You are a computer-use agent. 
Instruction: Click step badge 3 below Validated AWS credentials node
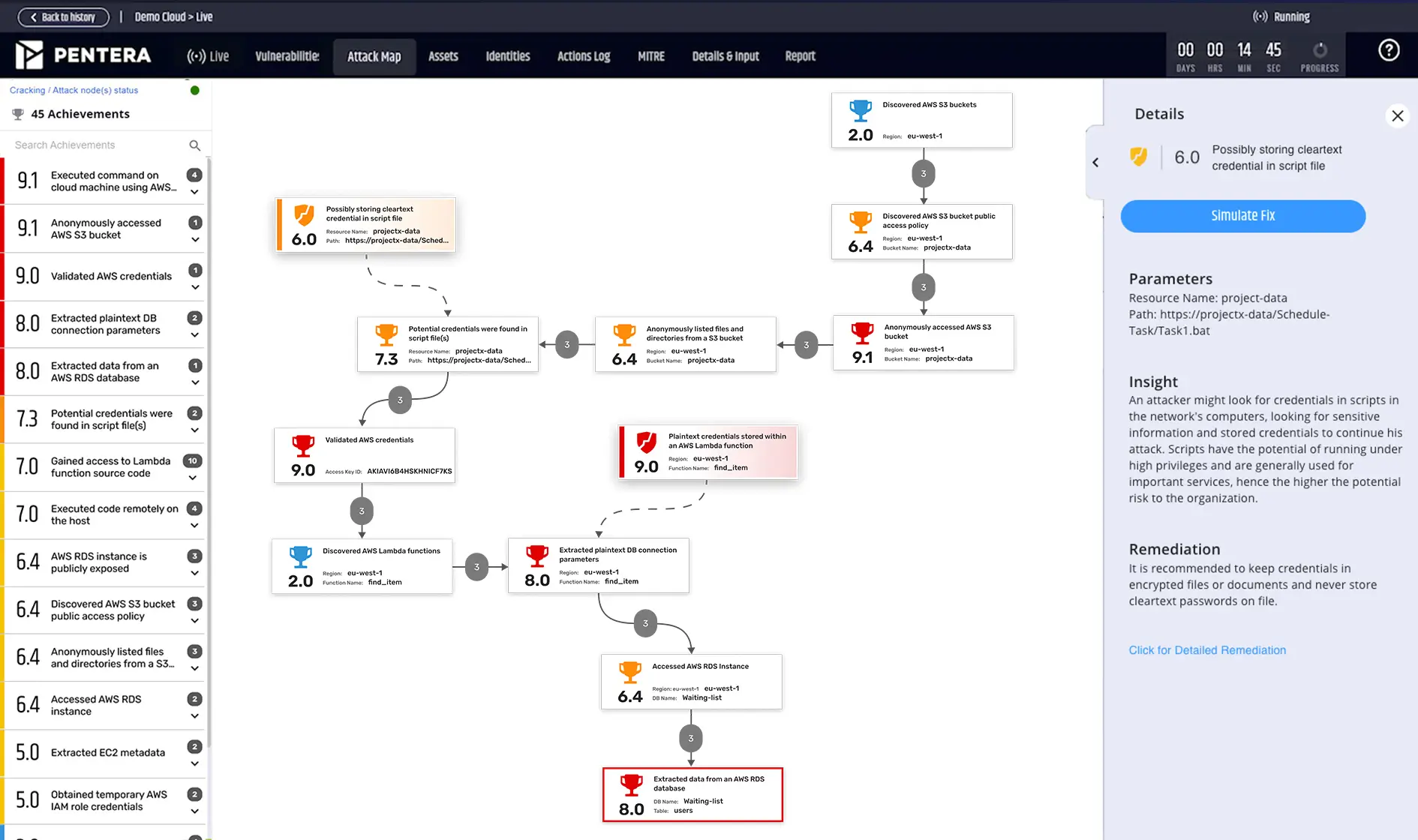[362, 511]
